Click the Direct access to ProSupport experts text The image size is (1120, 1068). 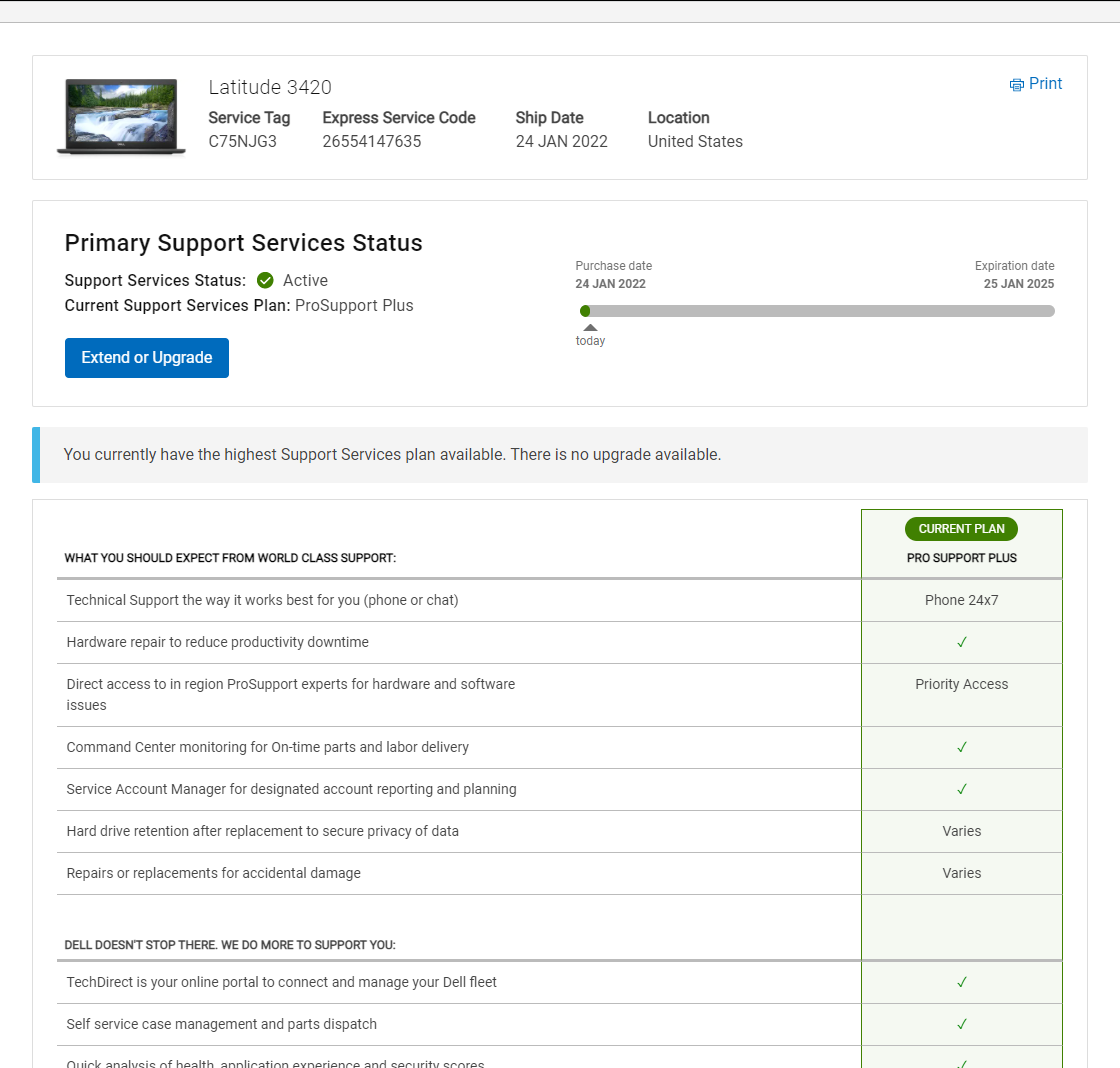291,694
